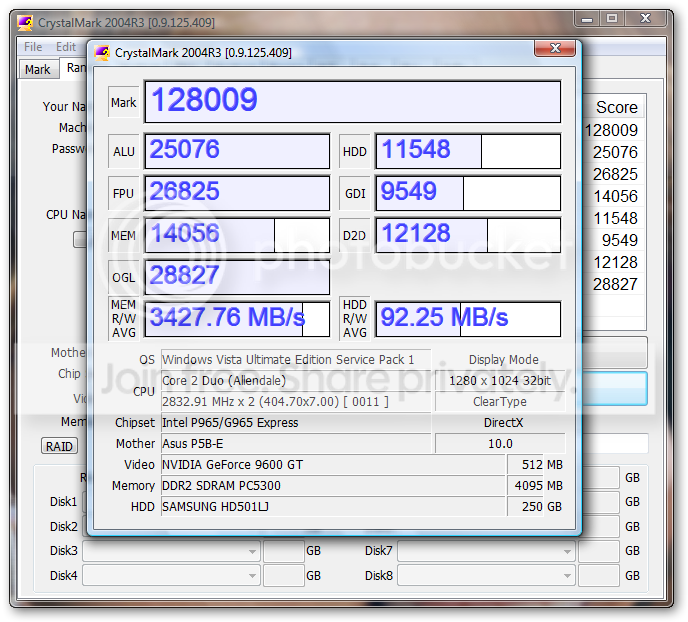Click the MEM score bar 14056 in dialog

(237, 236)
